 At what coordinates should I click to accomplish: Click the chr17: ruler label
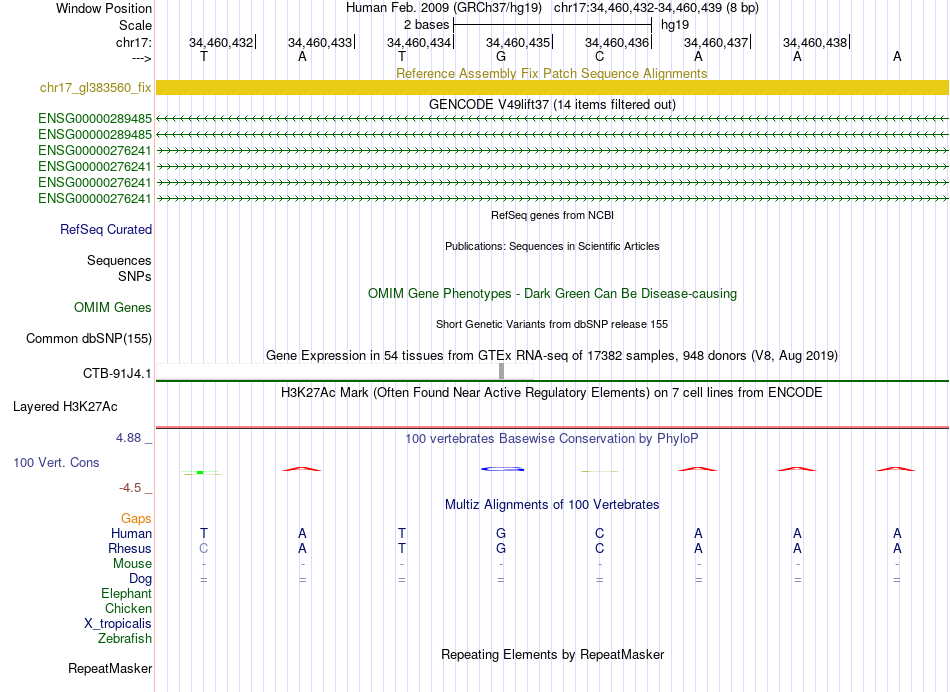(134, 42)
